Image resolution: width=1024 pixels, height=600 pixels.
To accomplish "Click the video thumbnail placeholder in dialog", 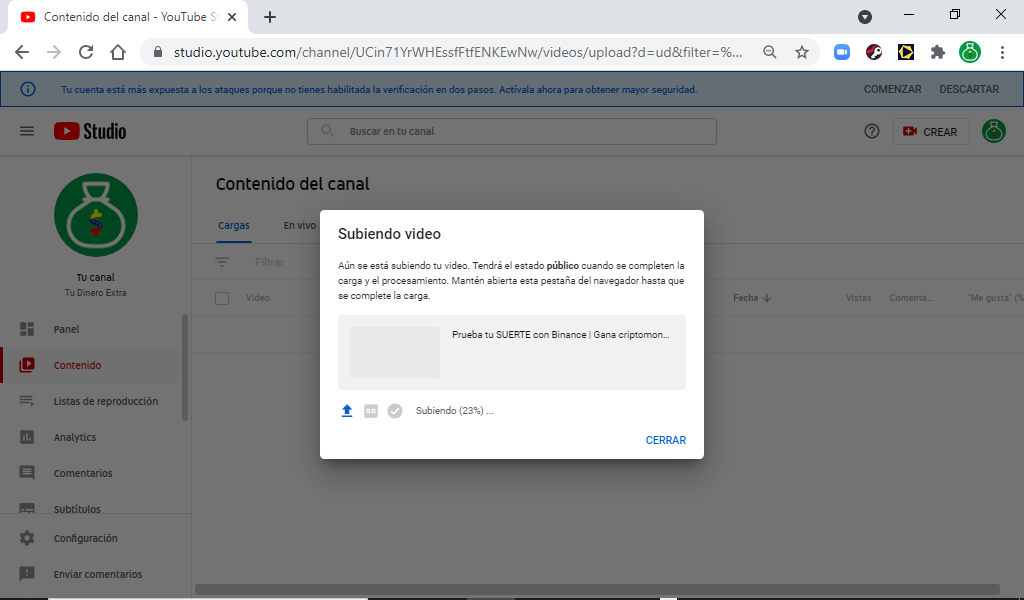I will pyautogui.click(x=394, y=352).
